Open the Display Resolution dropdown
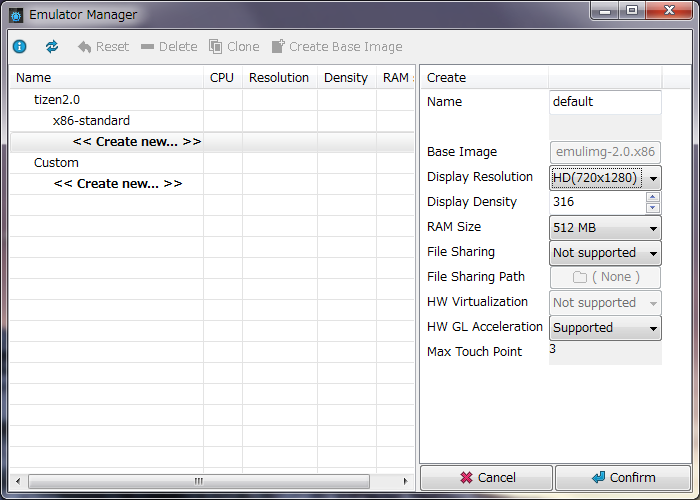This screenshot has height=500, width=700. click(x=605, y=178)
